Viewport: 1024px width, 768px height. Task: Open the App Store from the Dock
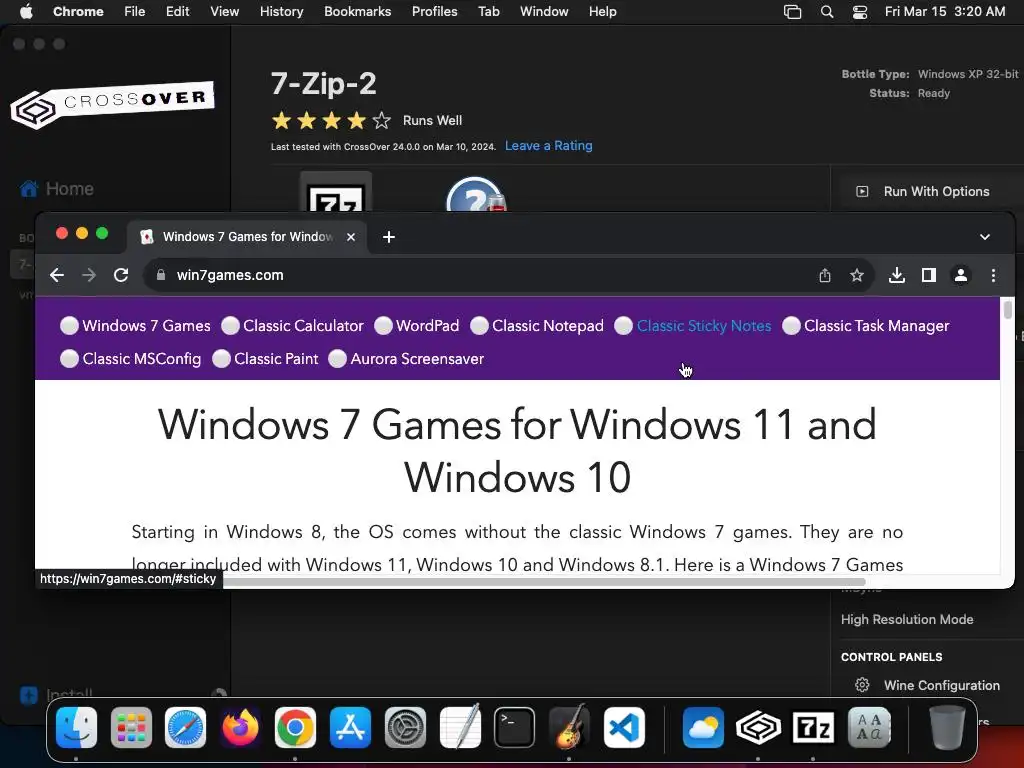[x=350, y=728]
